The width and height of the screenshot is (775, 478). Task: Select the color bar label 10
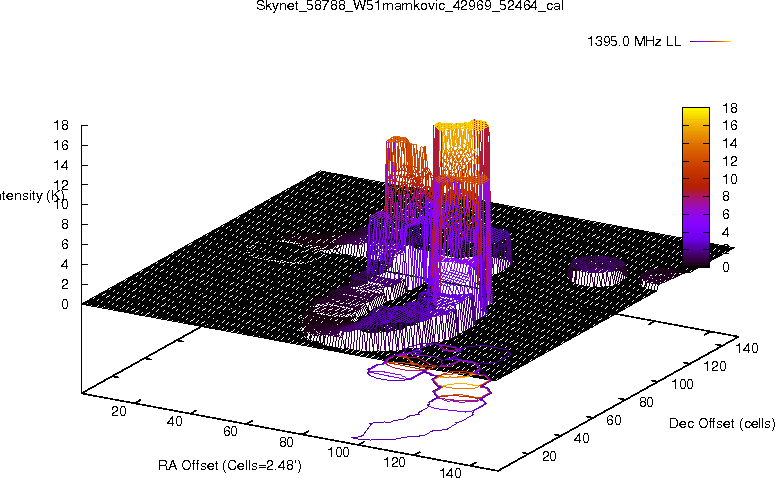click(730, 179)
